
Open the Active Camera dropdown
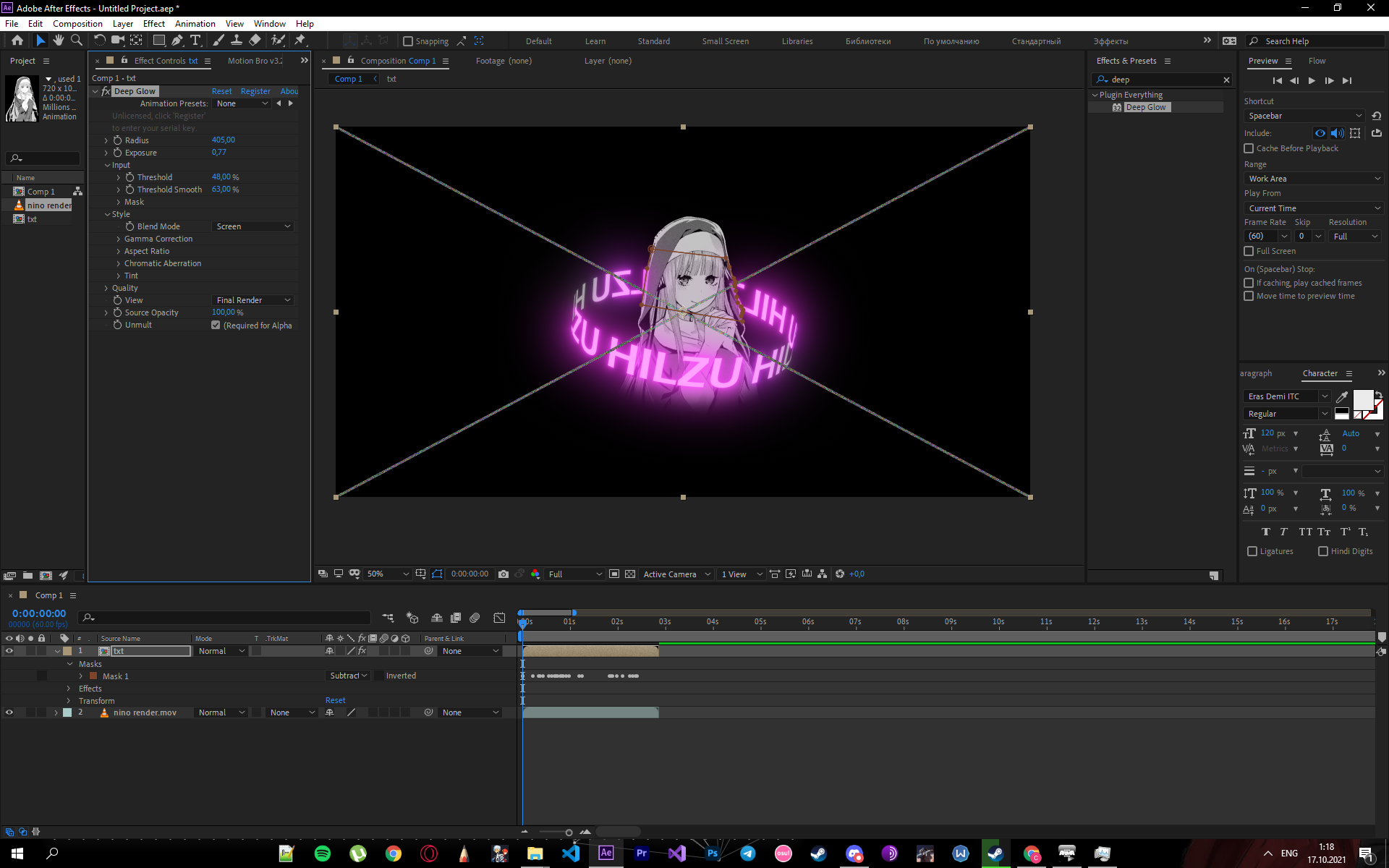click(676, 574)
